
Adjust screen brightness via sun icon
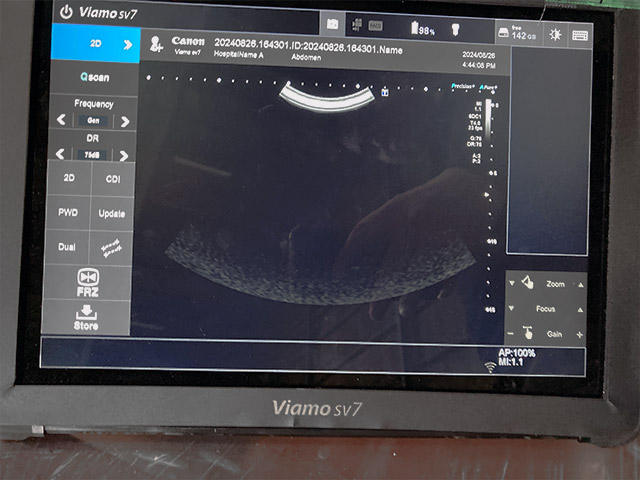(555, 35)
